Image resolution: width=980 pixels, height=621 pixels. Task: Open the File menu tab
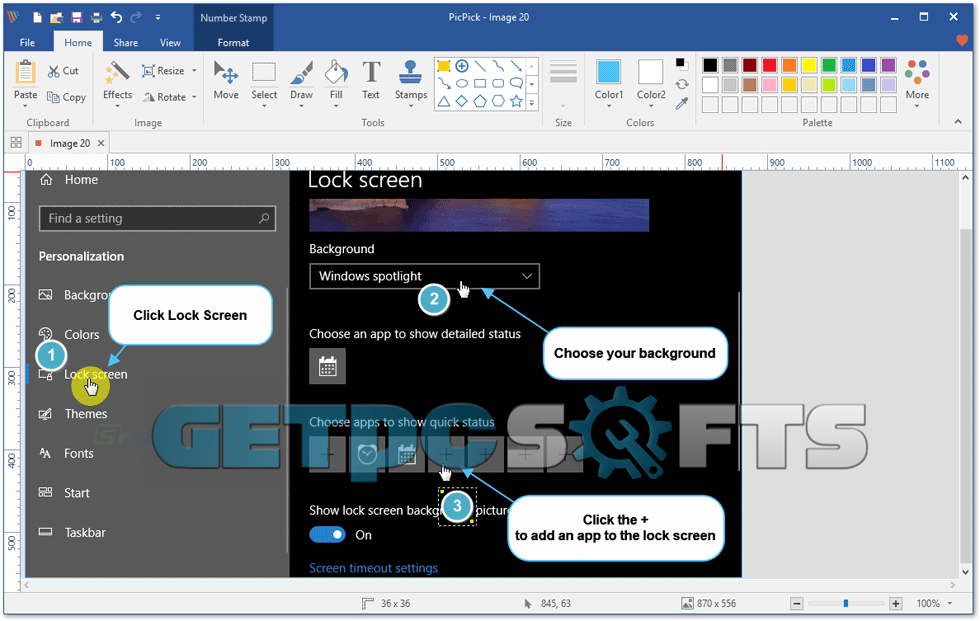coord(28,42)
